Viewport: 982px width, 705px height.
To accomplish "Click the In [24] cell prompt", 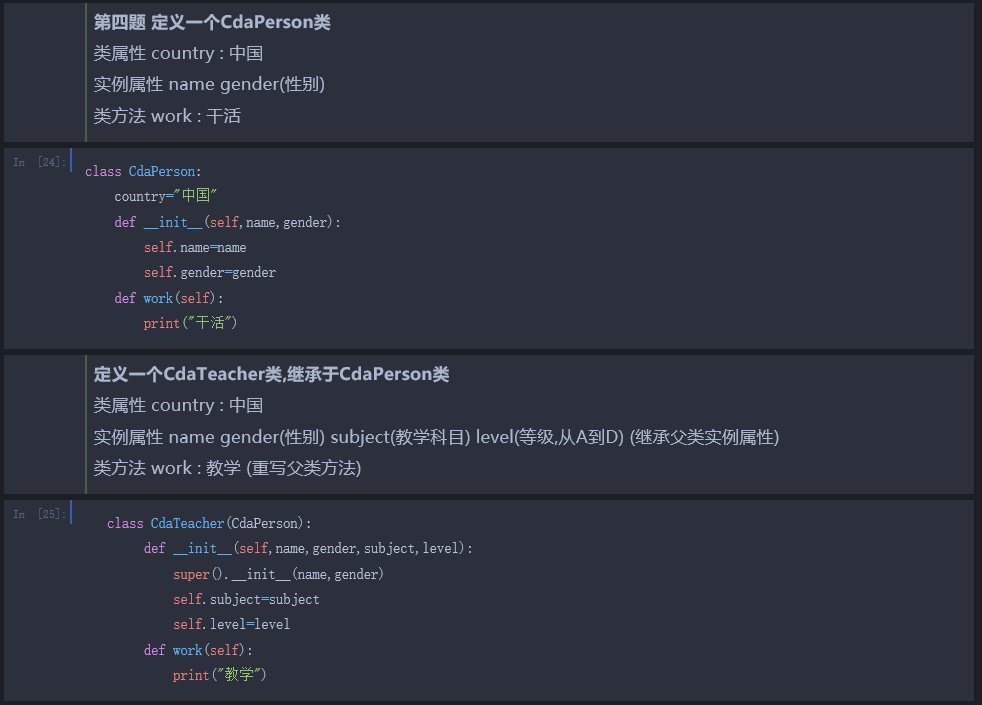I will click(x=39, y=162).
